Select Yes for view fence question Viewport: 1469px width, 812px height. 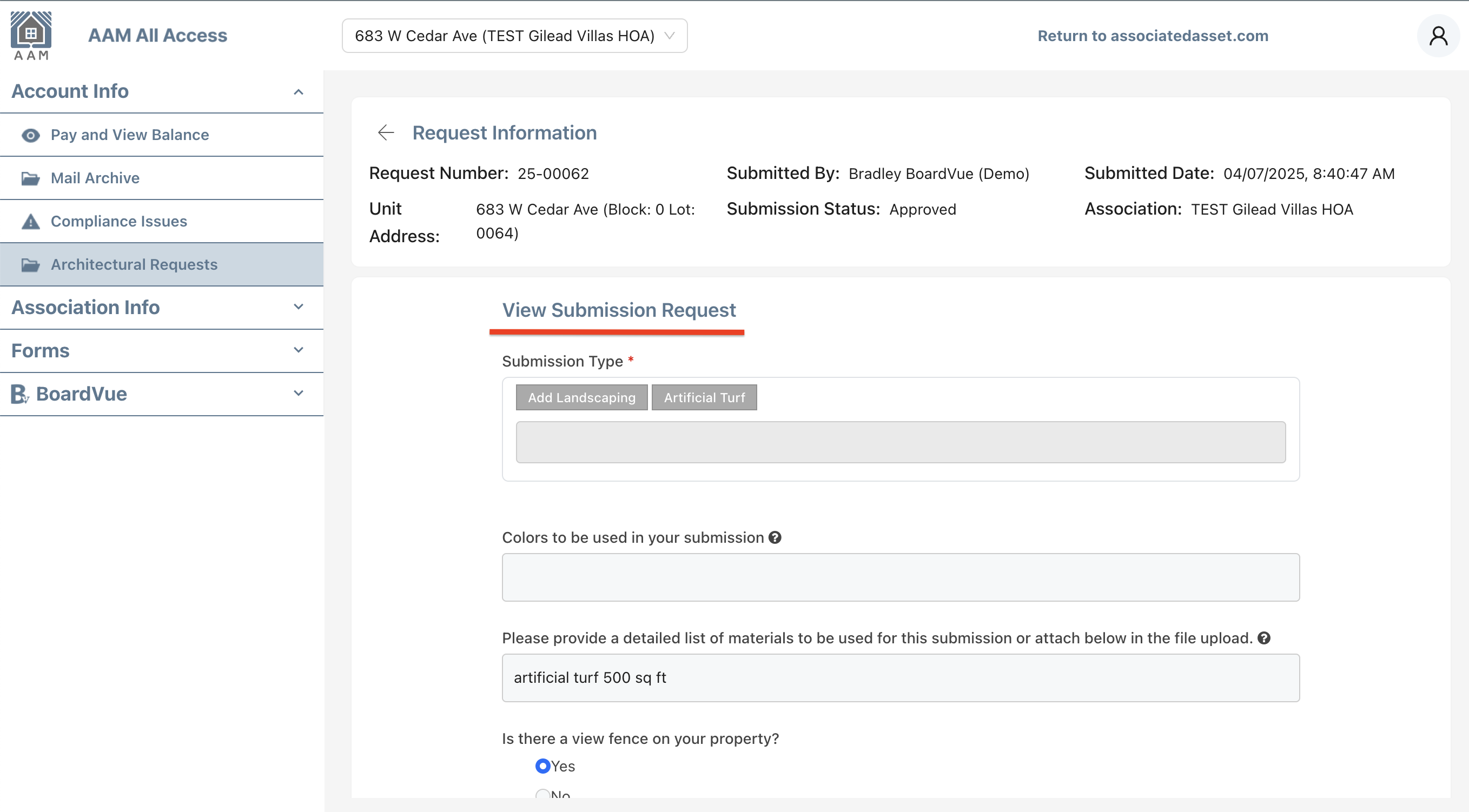(x=542, y=766)
